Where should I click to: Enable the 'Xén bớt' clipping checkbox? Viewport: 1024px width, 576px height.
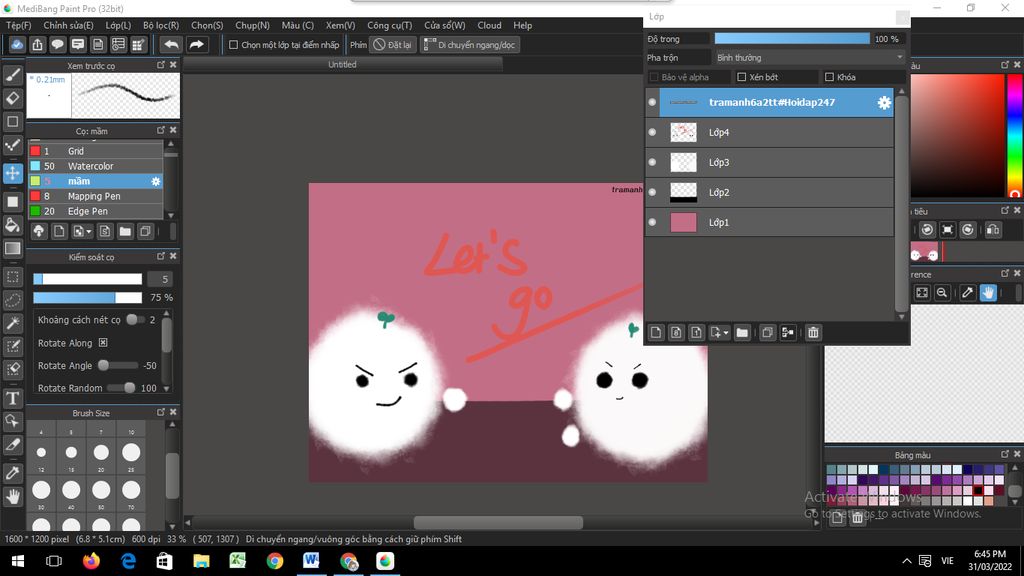pos(741,77)
